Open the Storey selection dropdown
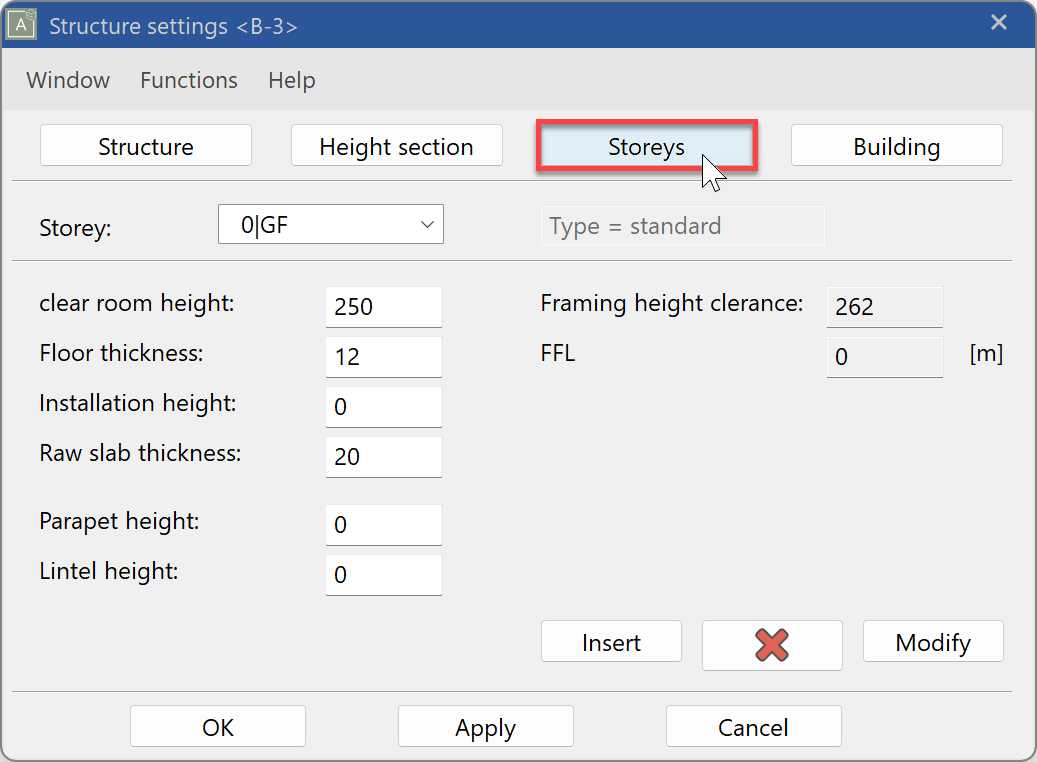Image resolution: width=1037 pixels, height=762 pixels. pyautogui.click(x=330, y=224)
